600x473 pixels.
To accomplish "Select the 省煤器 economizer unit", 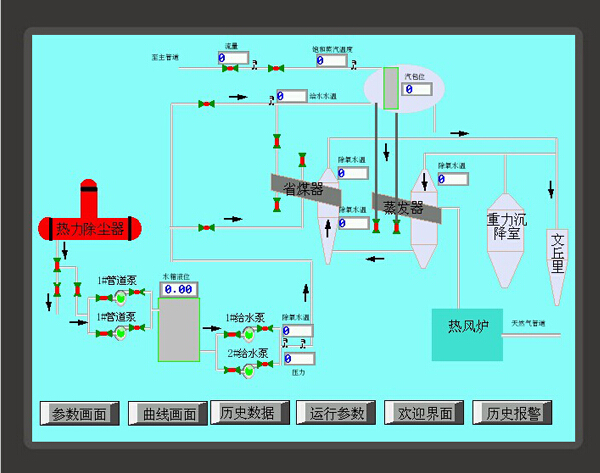I will coord(304,187).
